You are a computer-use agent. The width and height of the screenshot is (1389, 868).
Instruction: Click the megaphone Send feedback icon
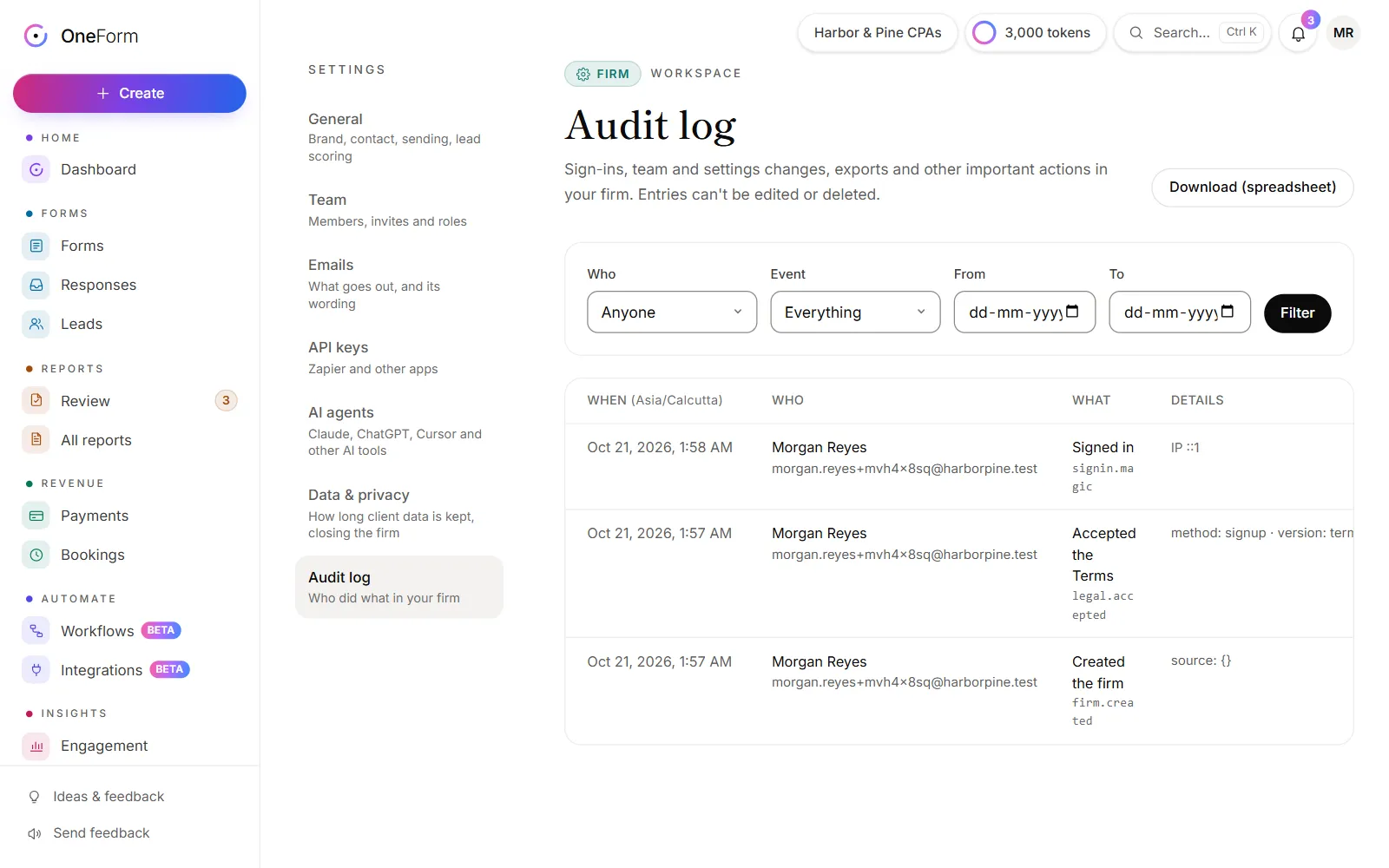[x=35, y=833]
